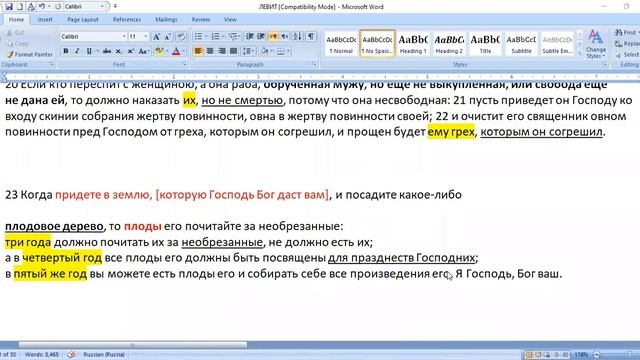
Task: Start a bulleted list
Action: 198,37
